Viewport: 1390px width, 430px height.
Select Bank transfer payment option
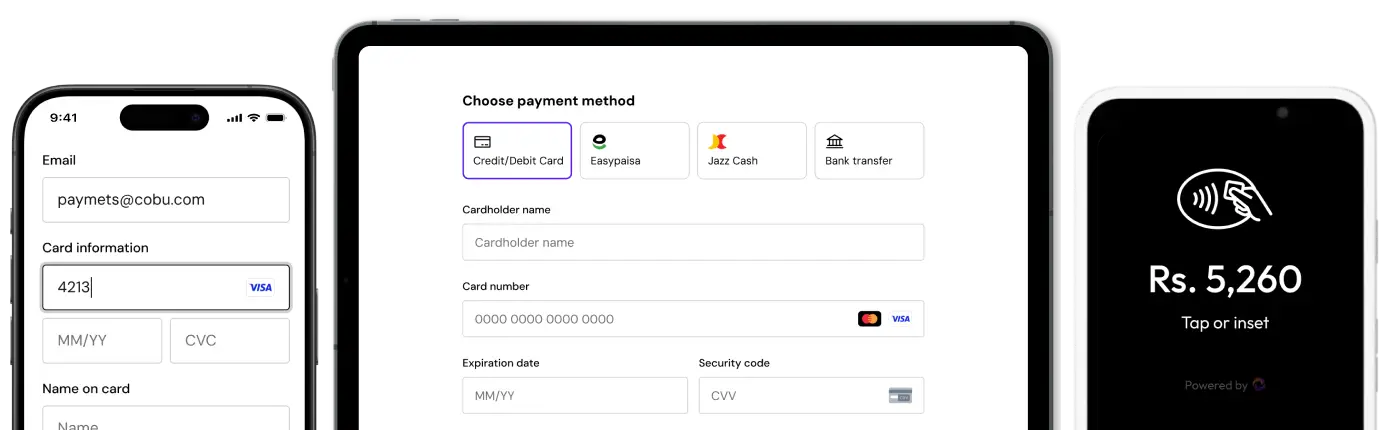point(869,151)
